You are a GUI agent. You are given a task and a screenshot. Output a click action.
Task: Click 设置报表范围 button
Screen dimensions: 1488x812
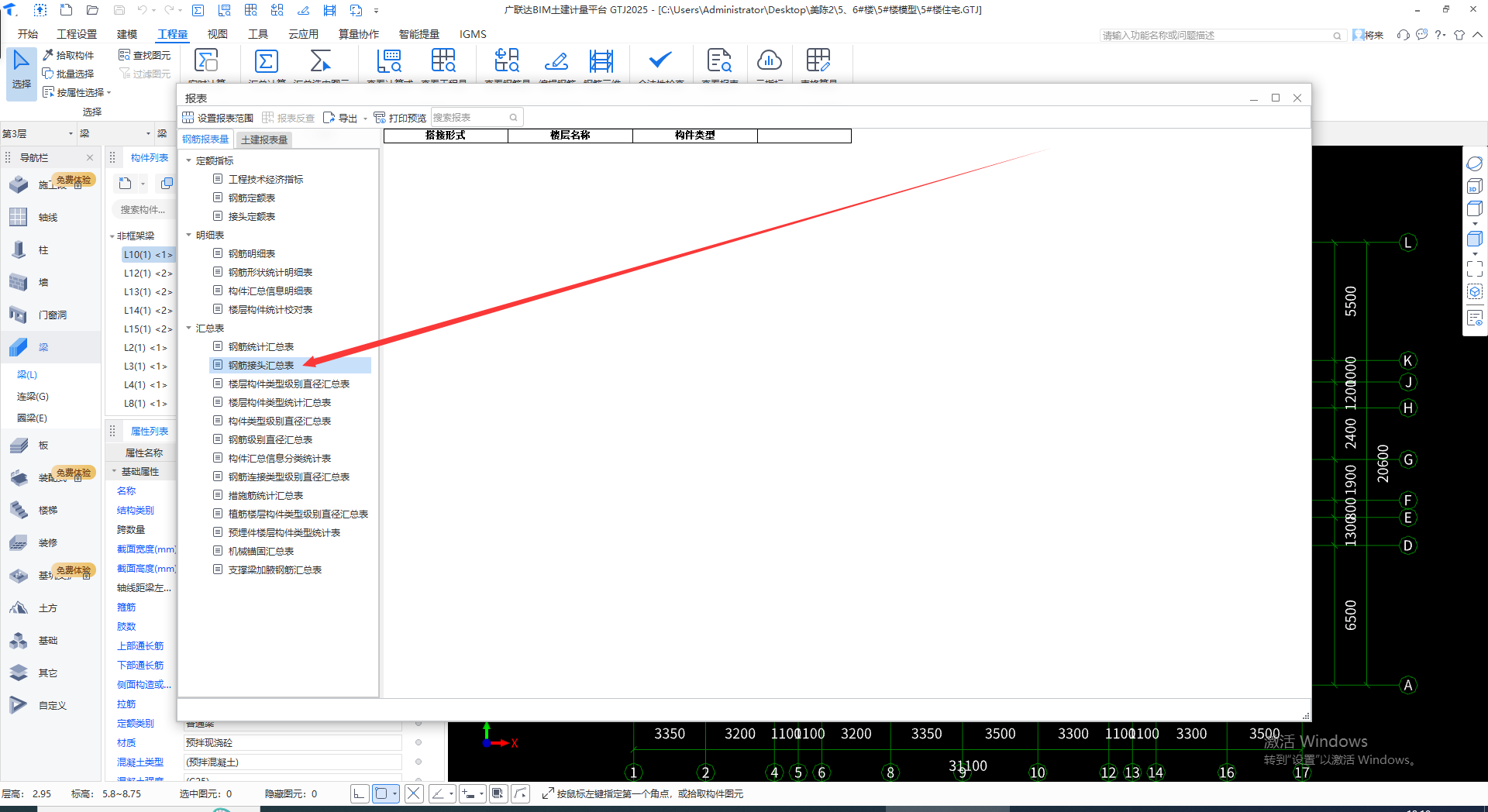(x=218, y=118)
